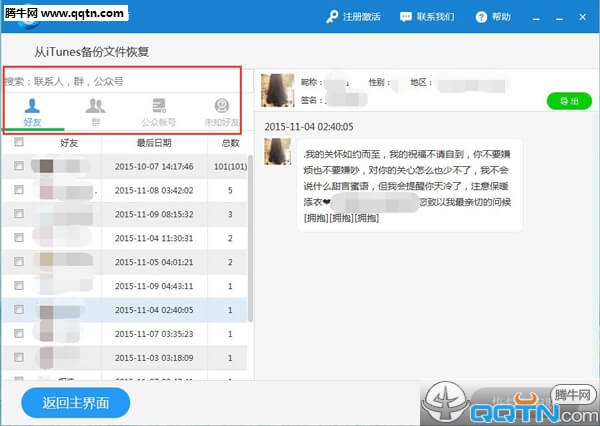Select the date cell 2015-11-05 04:01:21
The height and width of the screenshot is (426, 600).
[154, 262]
